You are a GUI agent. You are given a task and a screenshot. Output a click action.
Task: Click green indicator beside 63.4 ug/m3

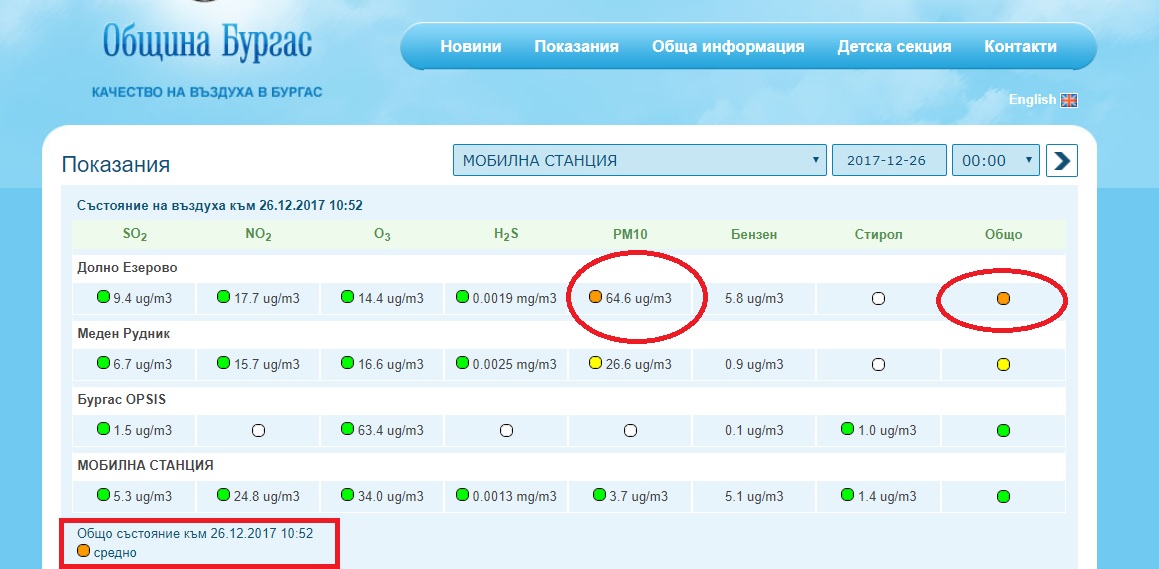347,429
